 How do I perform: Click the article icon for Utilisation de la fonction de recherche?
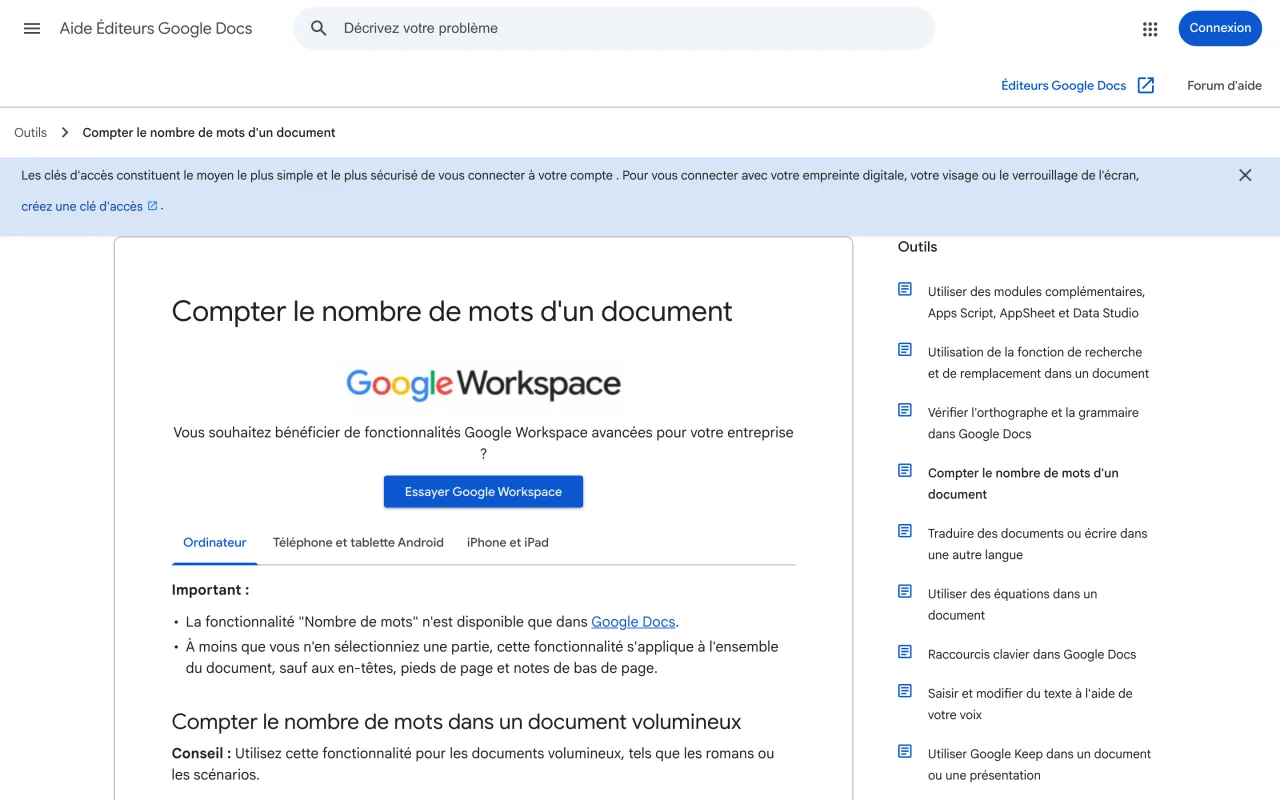click(x=905, y=350)
